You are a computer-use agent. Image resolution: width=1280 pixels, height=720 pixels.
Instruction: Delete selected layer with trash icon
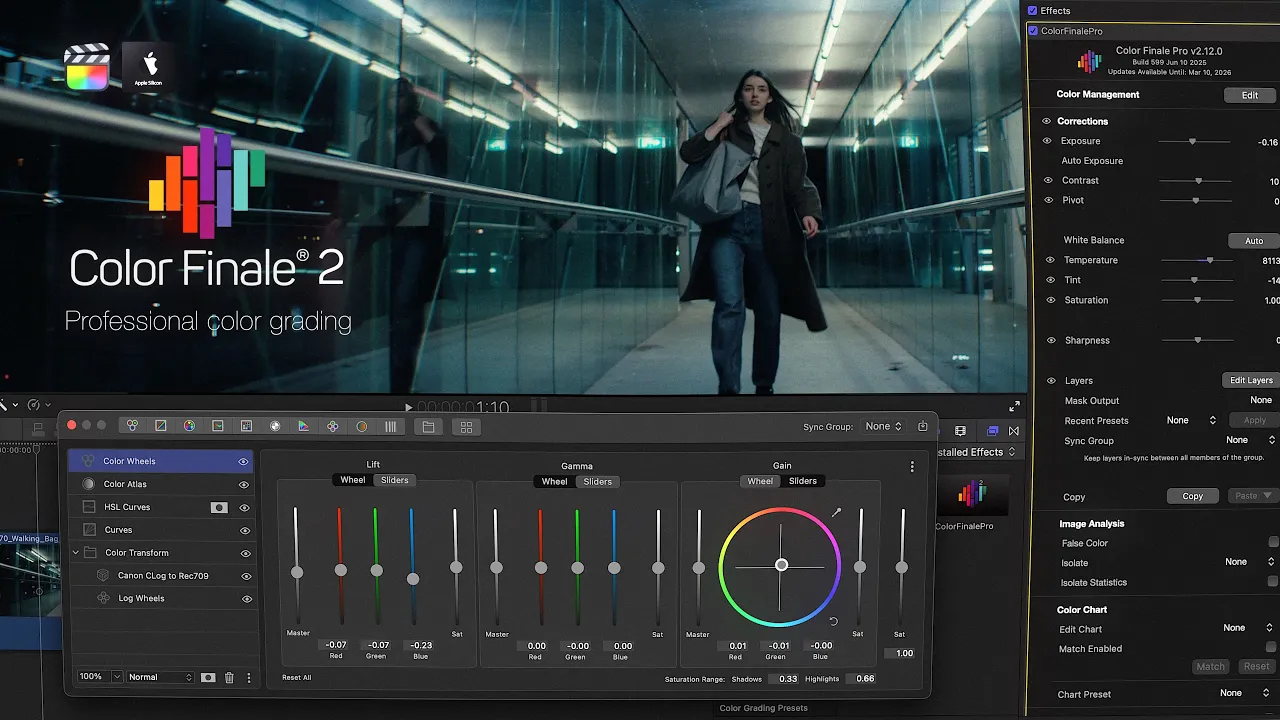229,677
